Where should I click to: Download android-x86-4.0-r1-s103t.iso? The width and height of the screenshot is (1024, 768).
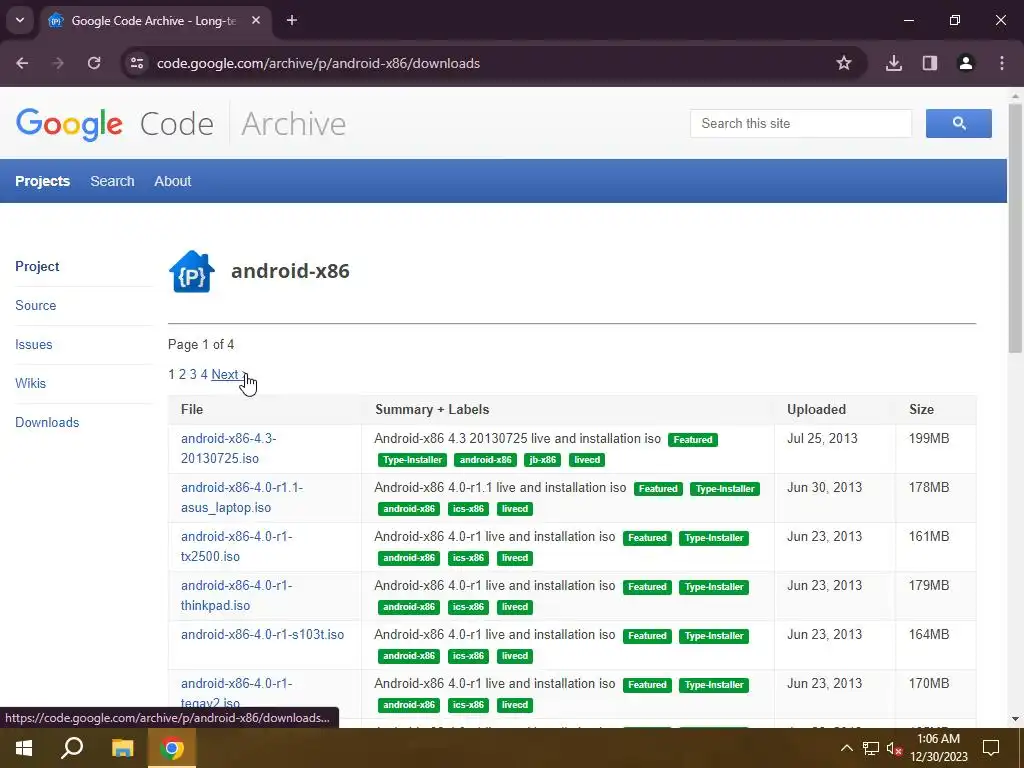262,635
